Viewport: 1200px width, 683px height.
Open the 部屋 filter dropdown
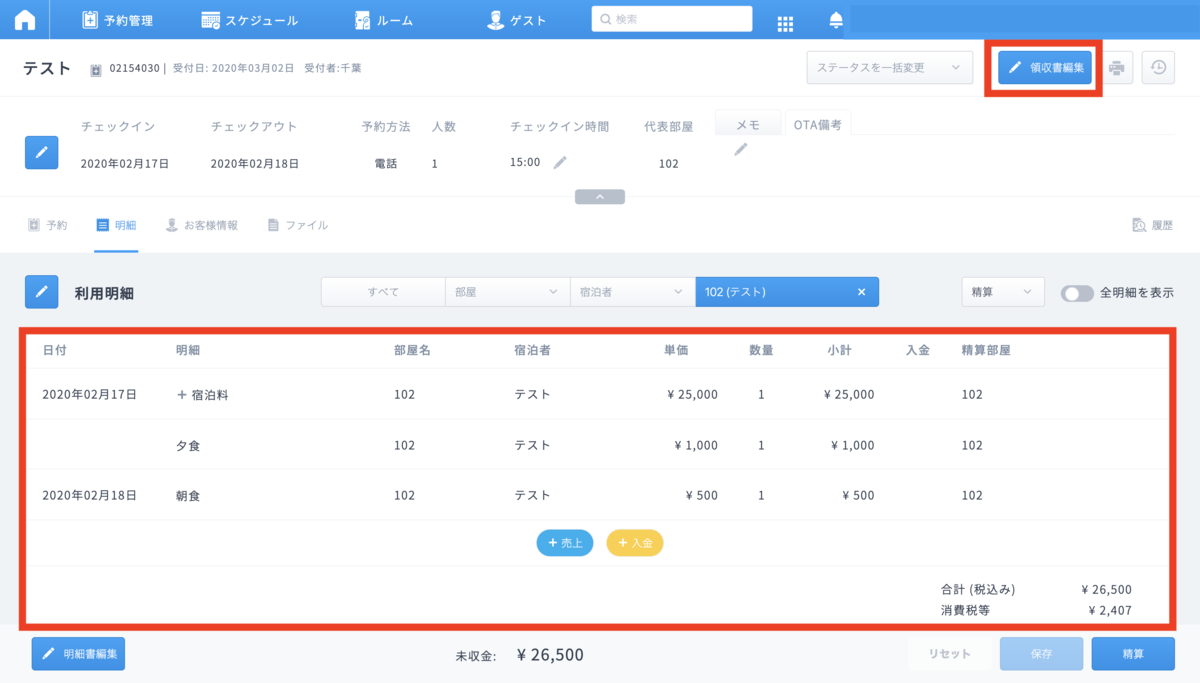[507, 292]
